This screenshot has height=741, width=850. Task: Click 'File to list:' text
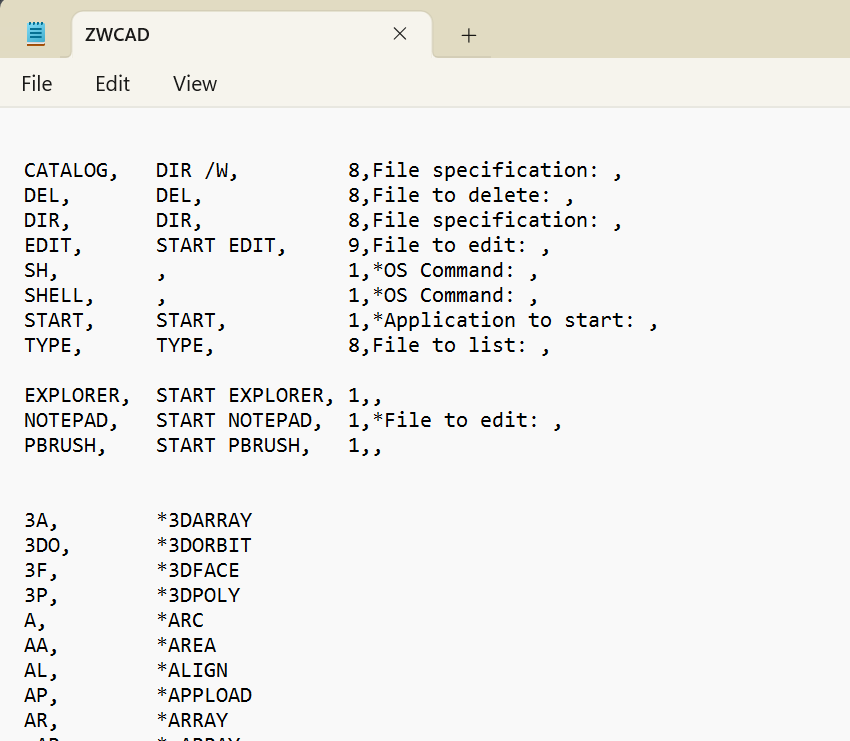coord(449,345)
